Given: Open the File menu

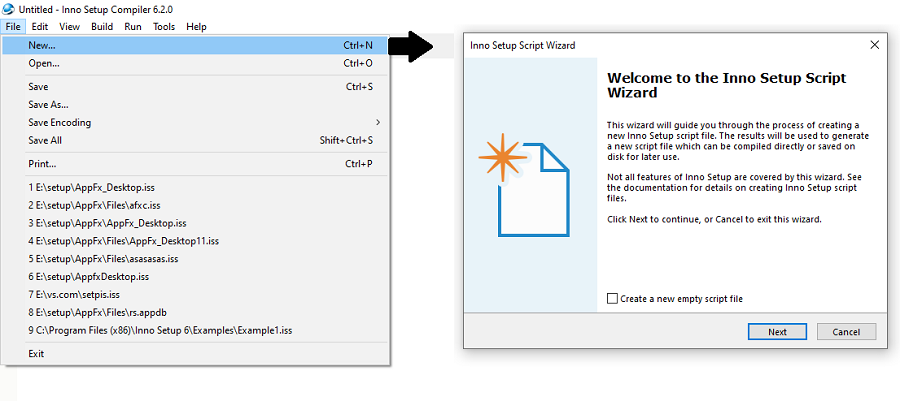Looking at the screenshot, I should click(13, 26).
